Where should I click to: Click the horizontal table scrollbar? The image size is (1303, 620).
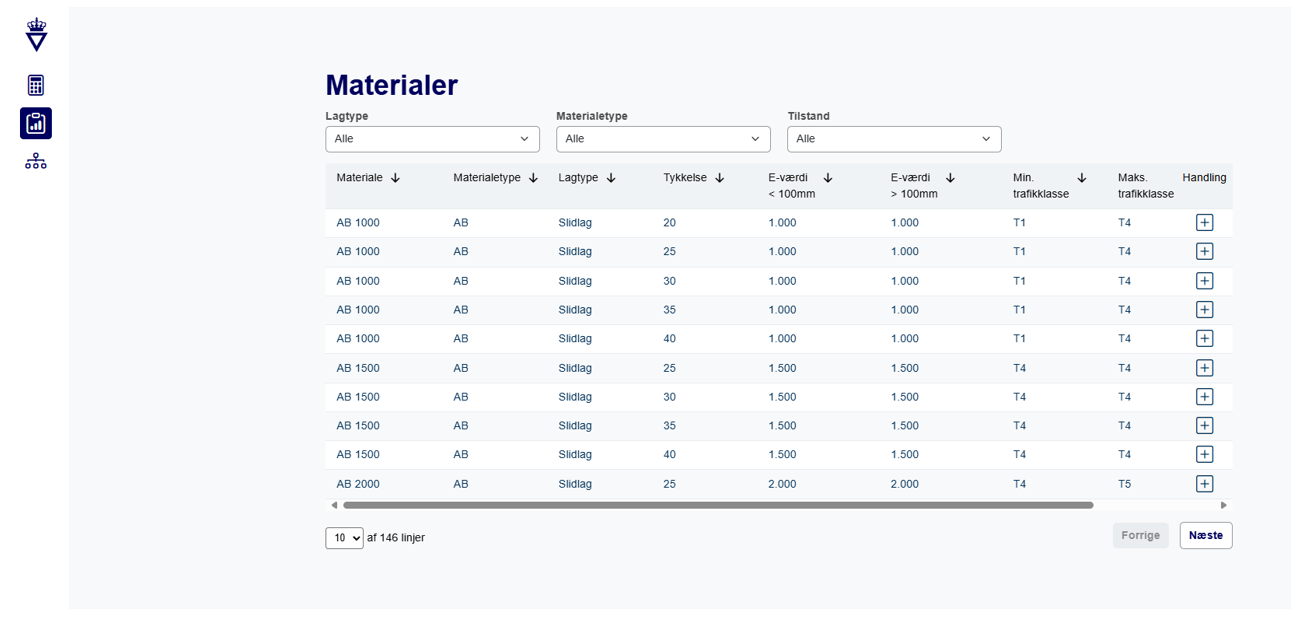717,505
